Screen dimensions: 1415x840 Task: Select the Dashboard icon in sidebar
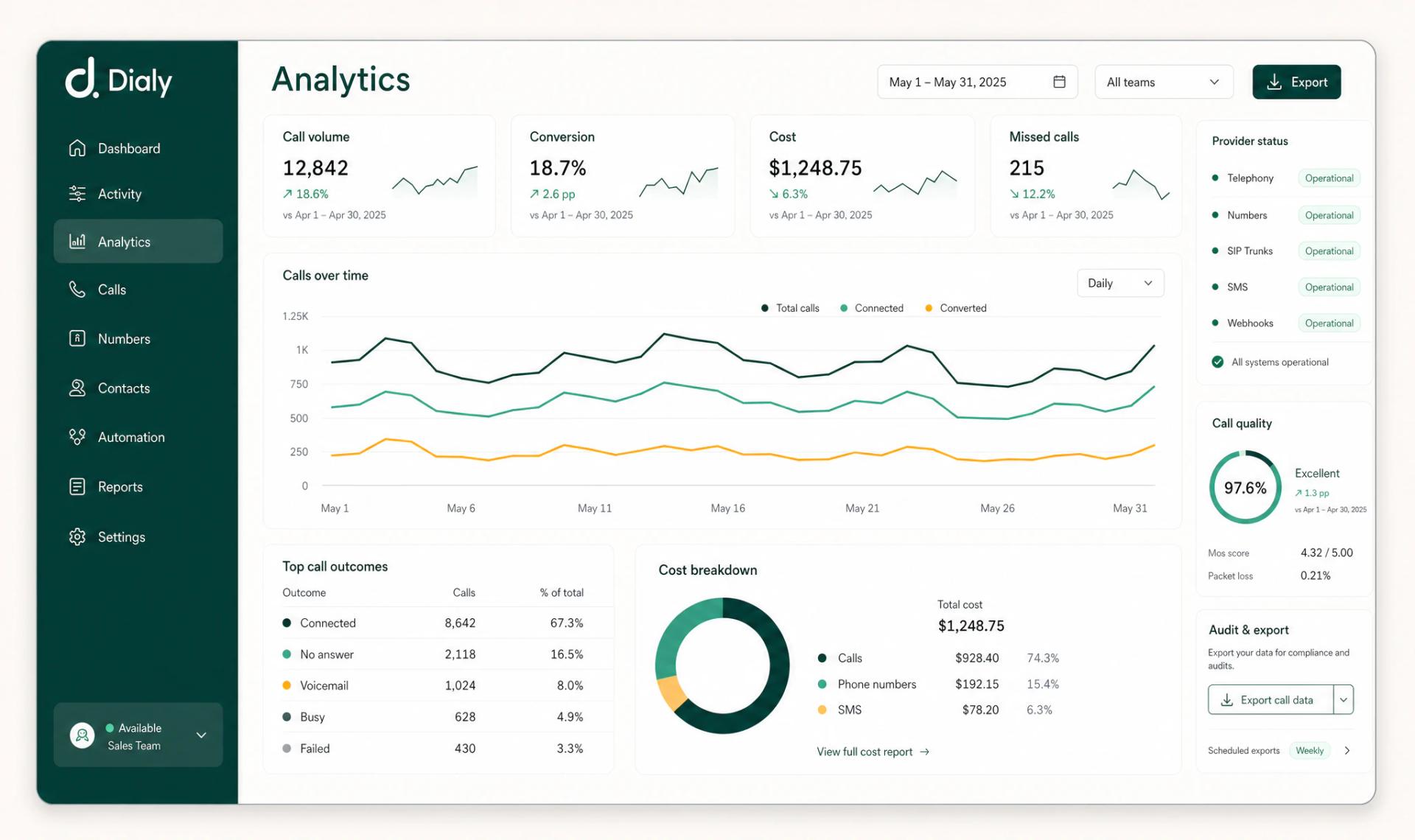(x=78, y=148)
